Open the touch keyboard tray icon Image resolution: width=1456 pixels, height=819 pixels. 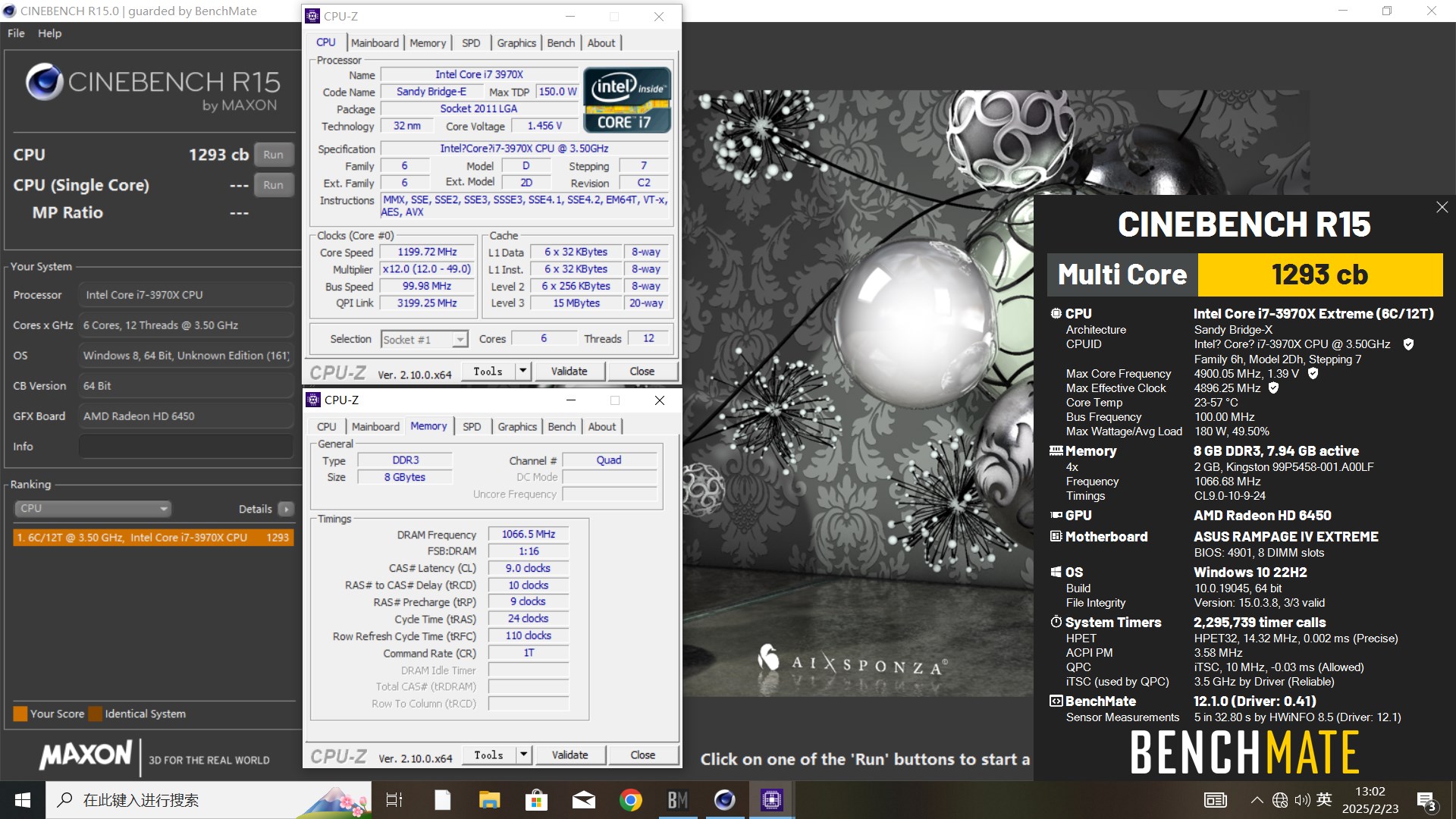coord(1216,800)
